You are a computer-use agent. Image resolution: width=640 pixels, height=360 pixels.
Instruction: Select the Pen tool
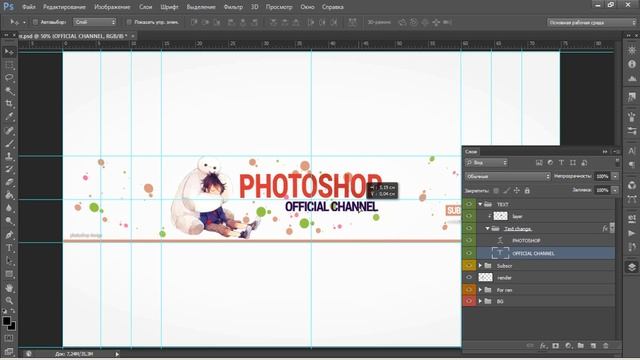tap(9, 235)
